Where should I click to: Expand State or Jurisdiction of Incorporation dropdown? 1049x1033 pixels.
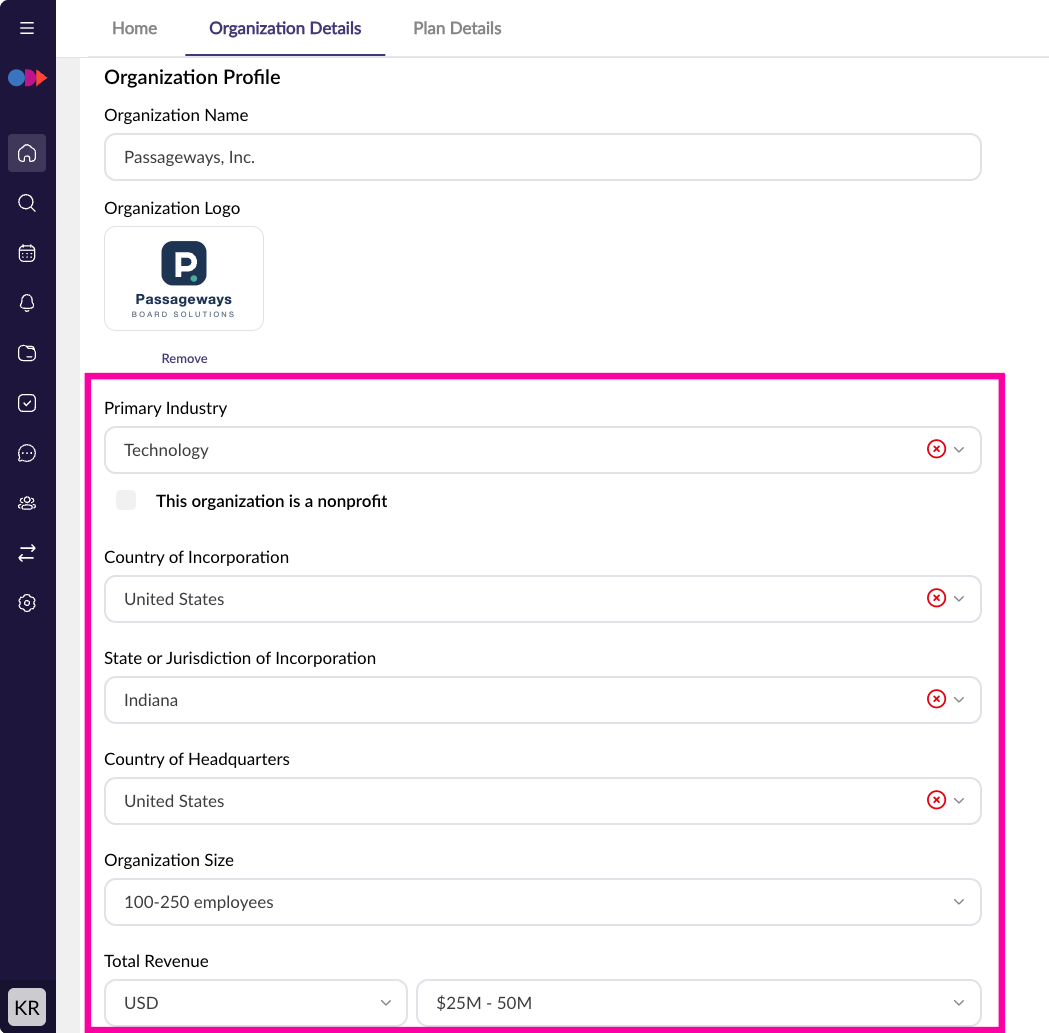coord(959,700)
